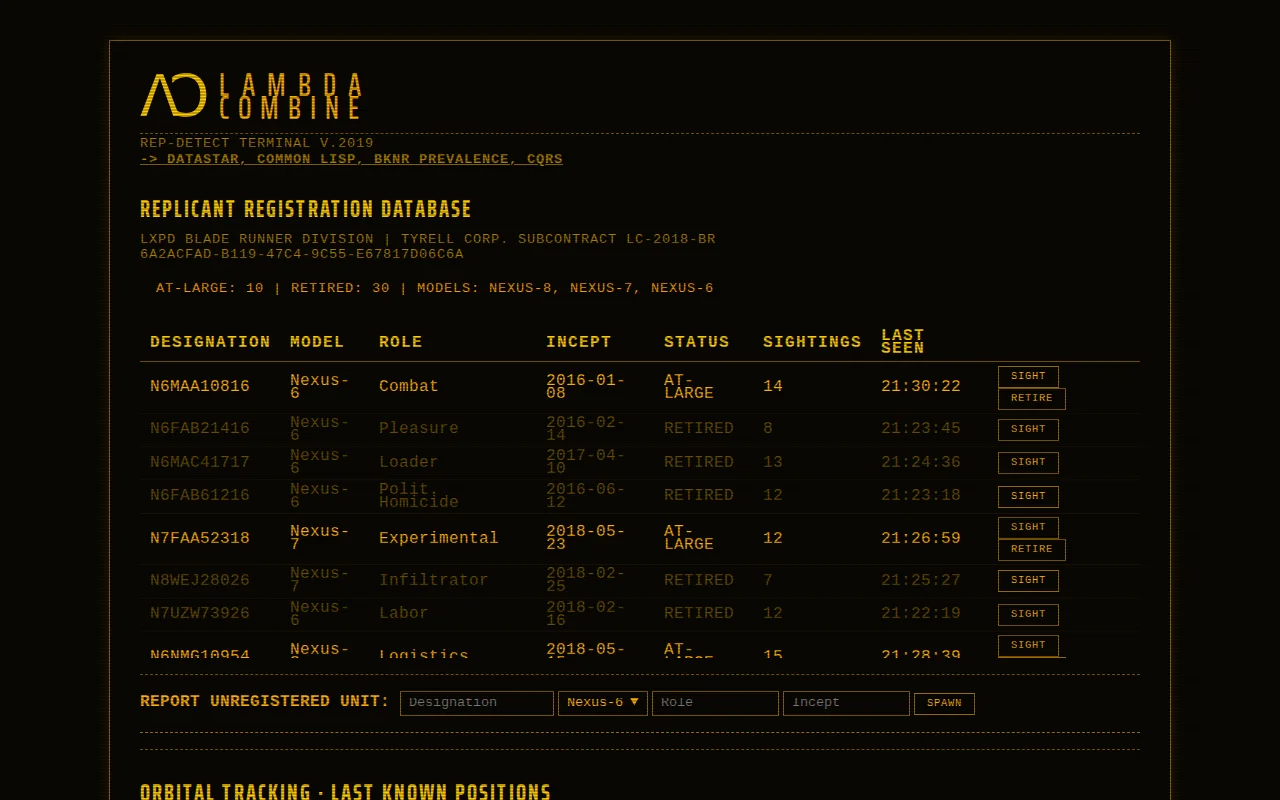Click last seen time 21:26:59

click(921, 538)
